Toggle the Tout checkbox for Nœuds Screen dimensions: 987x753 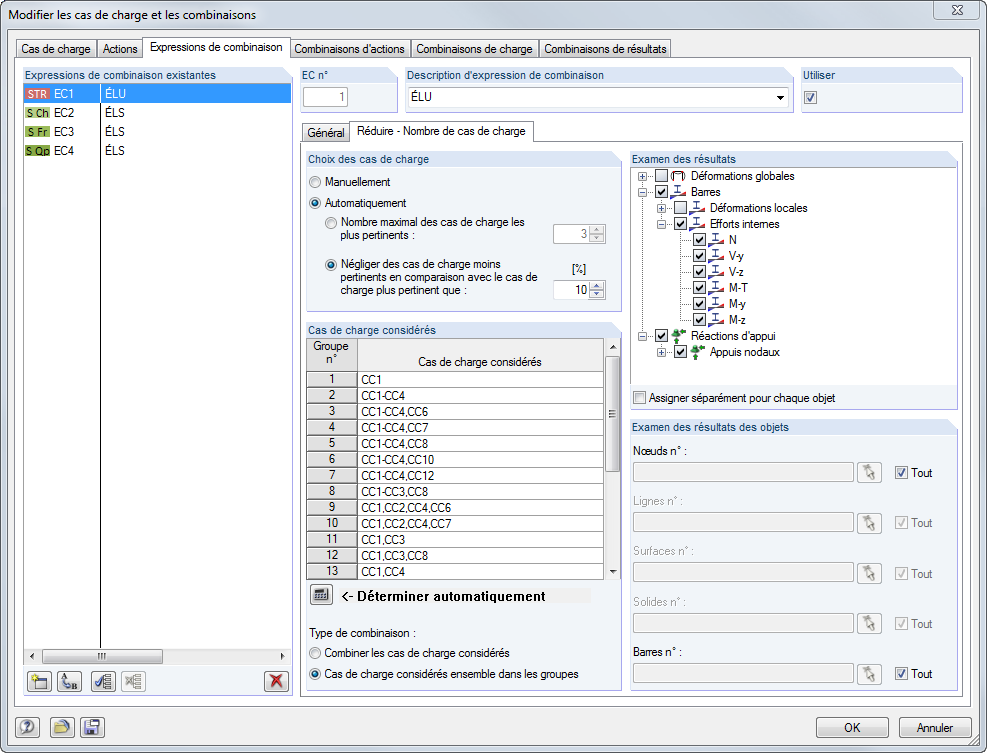tap(901, 472)
